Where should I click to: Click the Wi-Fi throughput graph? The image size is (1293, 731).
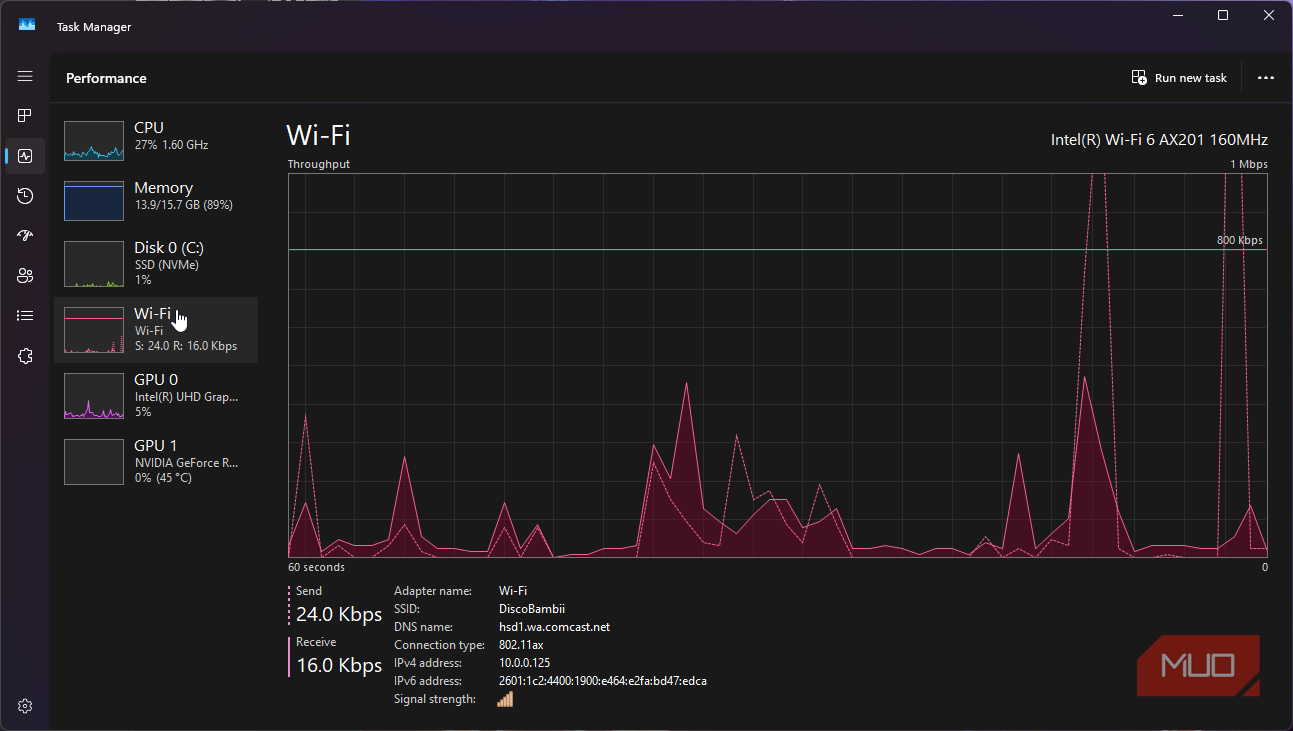[778, 365]
